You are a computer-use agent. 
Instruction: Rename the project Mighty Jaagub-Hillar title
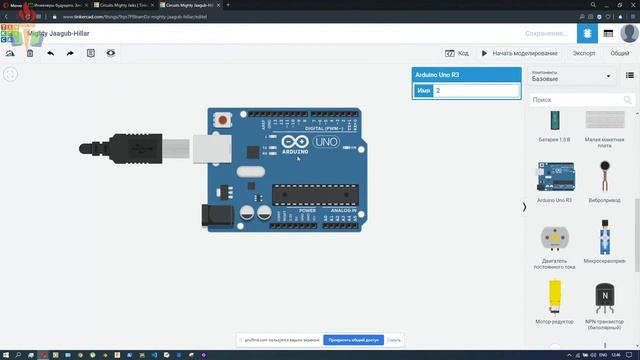[x=59, y=33]
